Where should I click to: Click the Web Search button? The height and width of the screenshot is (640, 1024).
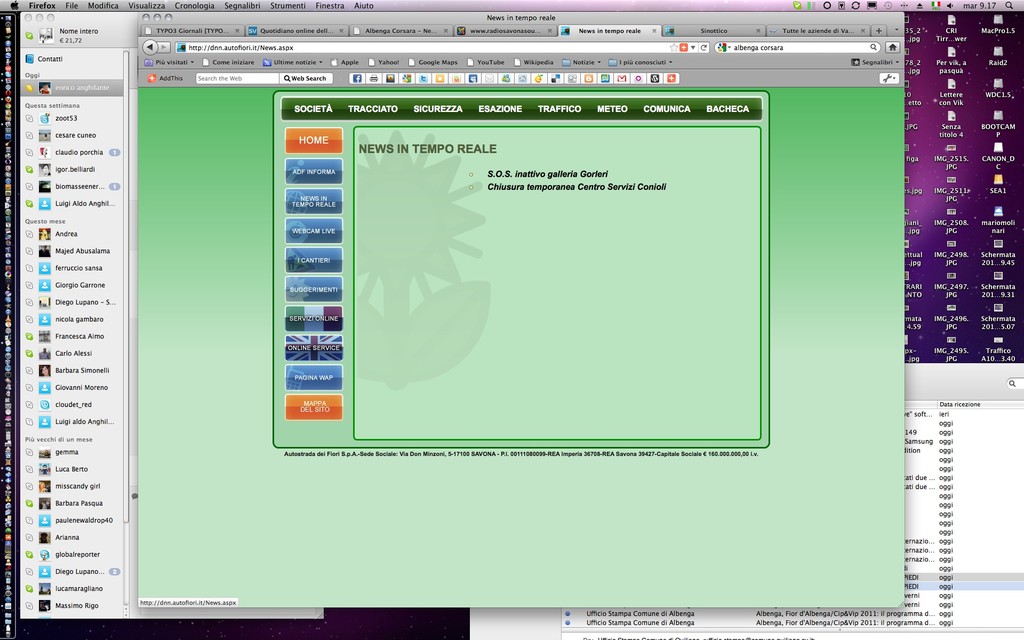[307, 78]
